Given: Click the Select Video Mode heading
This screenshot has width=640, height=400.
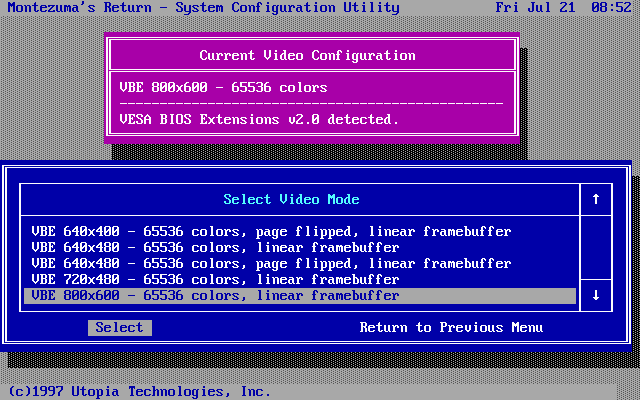Looking at the screenshot, I should 291,199.
